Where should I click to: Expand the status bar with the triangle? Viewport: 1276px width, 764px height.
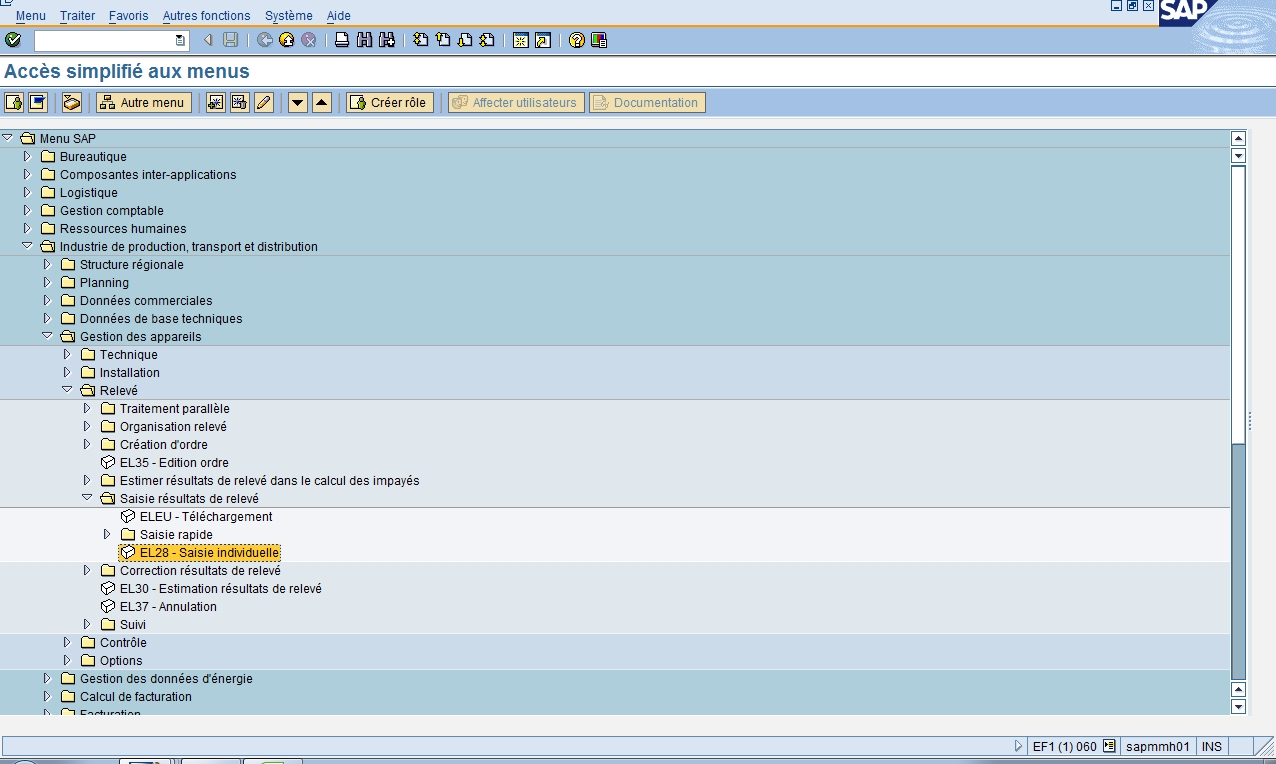coord(1019,746)
